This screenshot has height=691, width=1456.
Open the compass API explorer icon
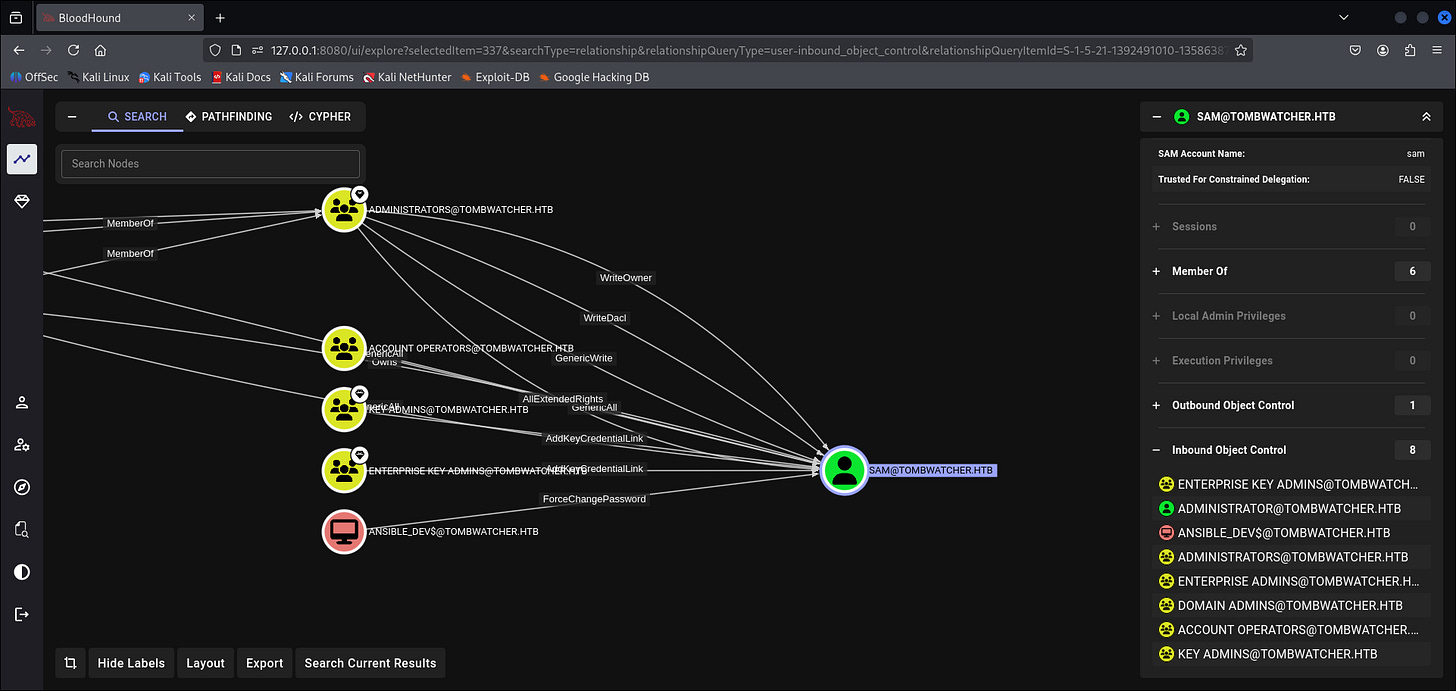[22, 487]
